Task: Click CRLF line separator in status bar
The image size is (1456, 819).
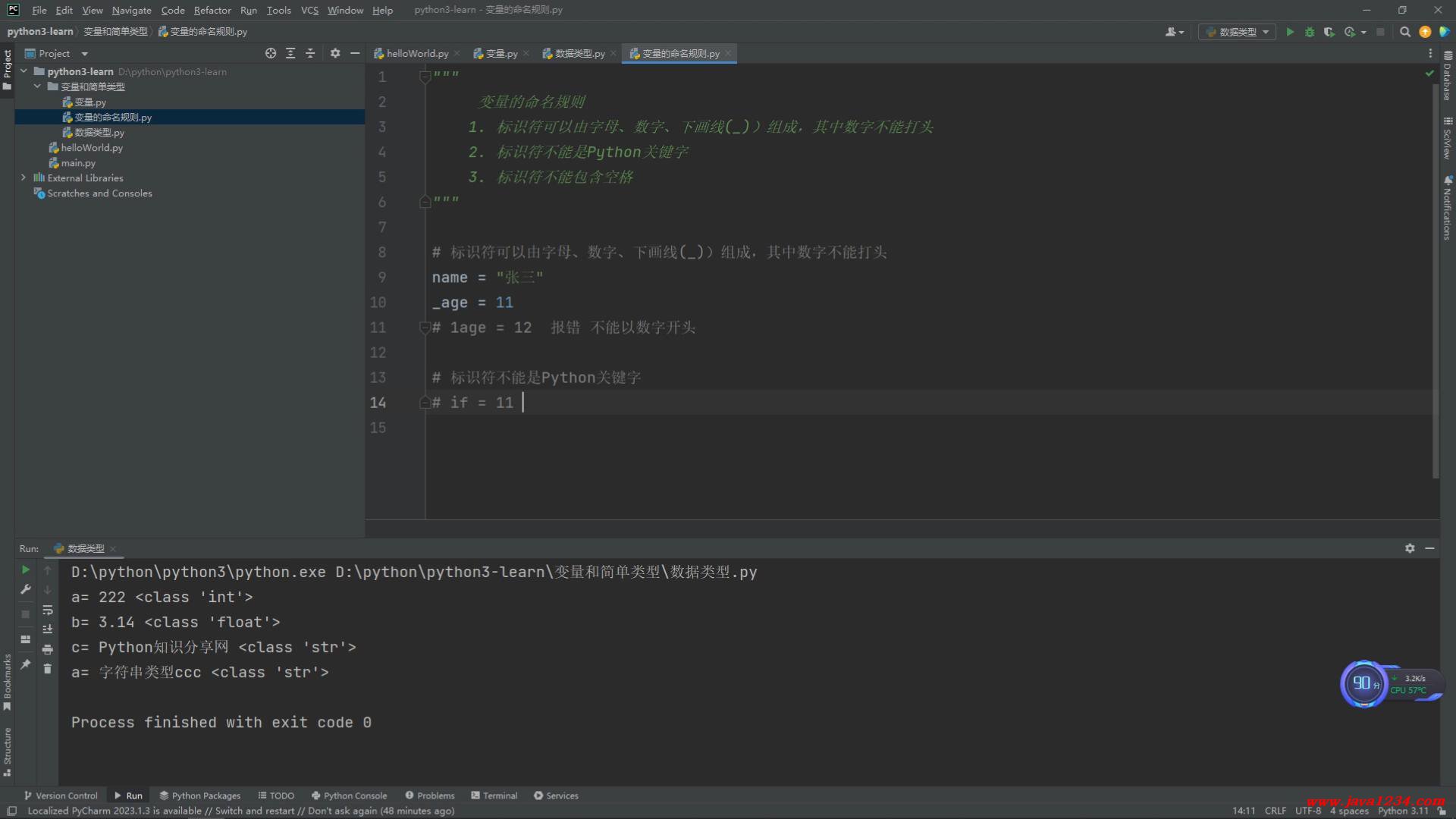Action: point(1275,811)
